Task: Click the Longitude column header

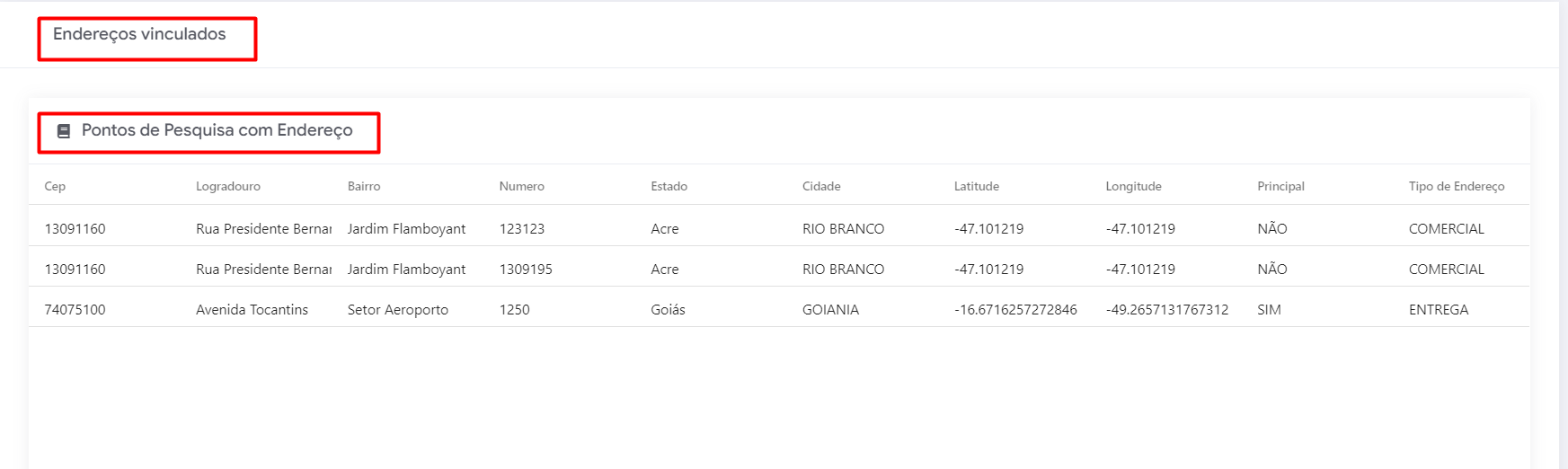Action: coord(1133,186)
